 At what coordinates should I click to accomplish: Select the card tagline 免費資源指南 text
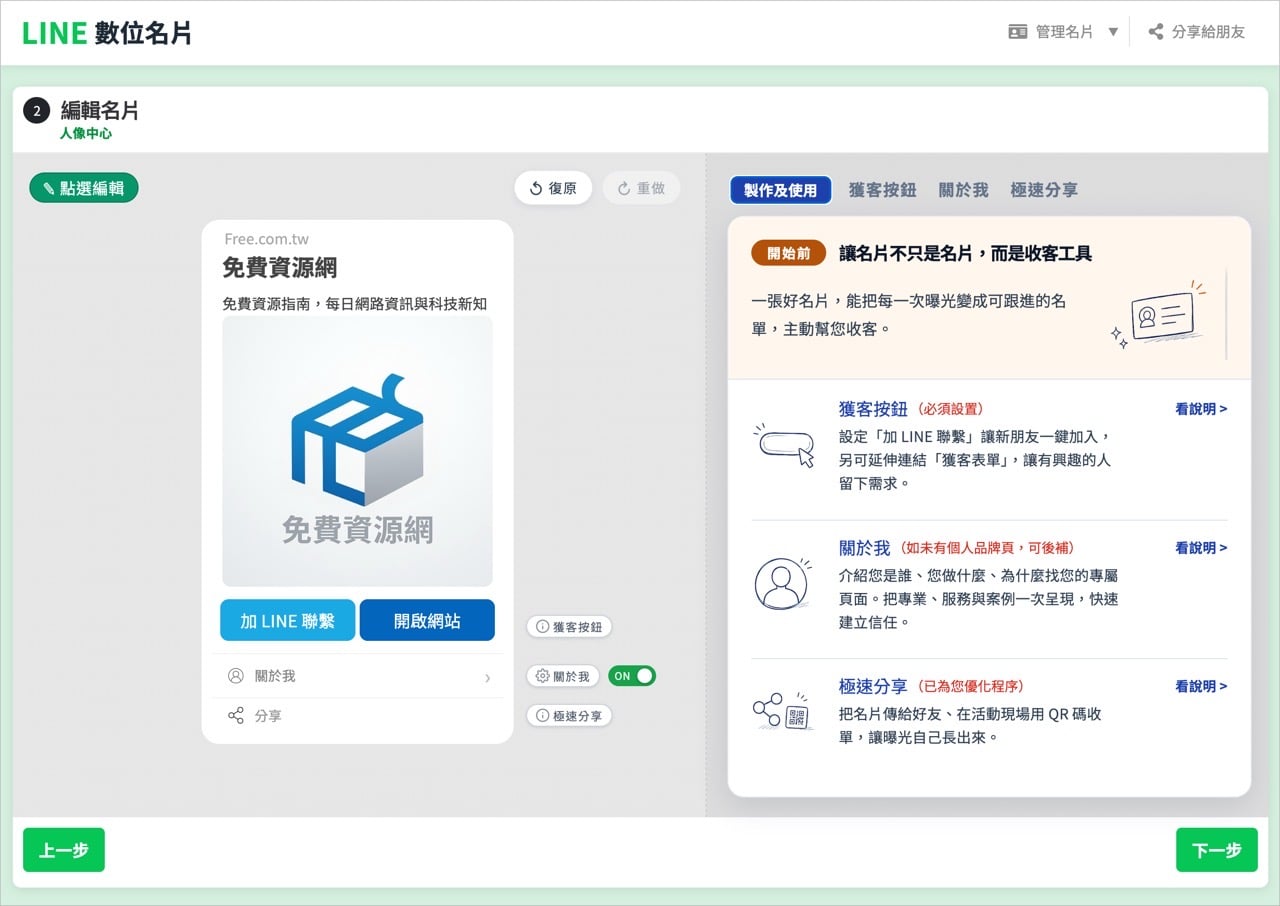355,304
